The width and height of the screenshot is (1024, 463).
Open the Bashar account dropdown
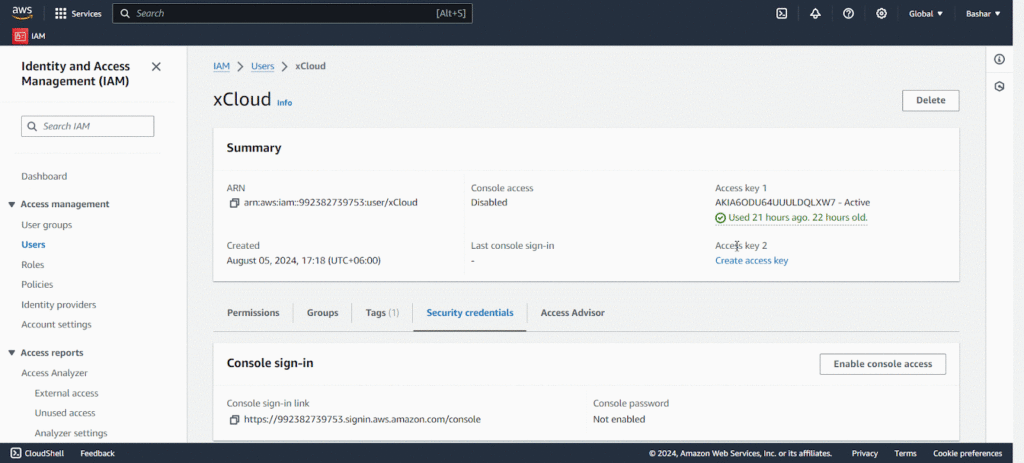click(x=982, y=14)
